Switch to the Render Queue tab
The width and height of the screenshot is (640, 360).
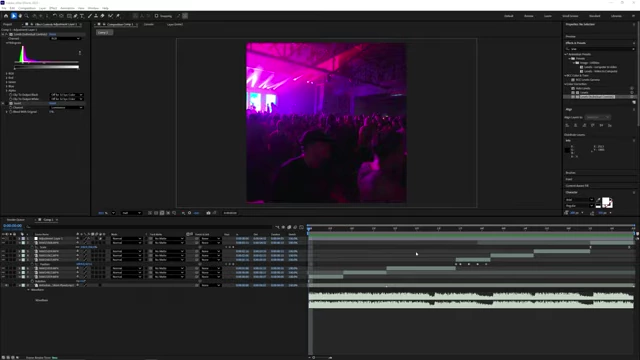tap(16, 220)
